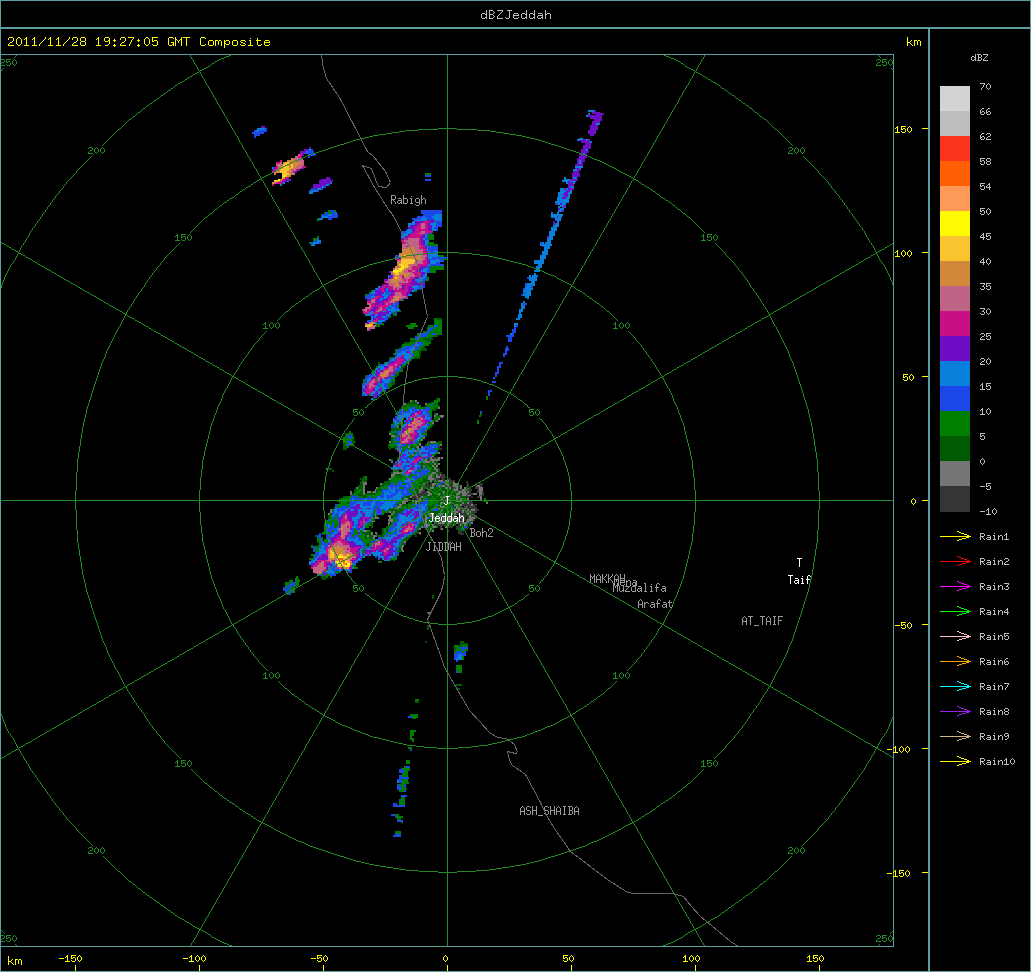Click the light blue 15–20 dBZ swatch

[x=955, y=374]
